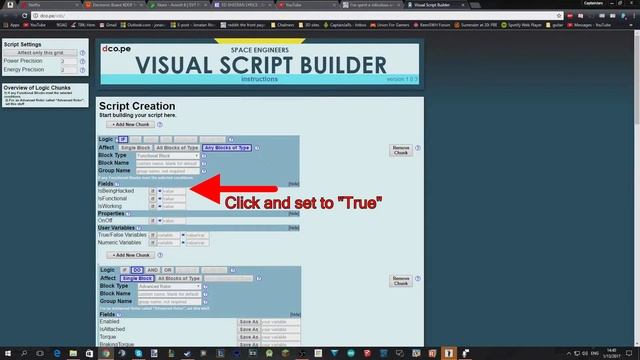Open comparison dropdown for IsBeingHacked
Screen dimensions: 640x360
[x=160, y=191]
